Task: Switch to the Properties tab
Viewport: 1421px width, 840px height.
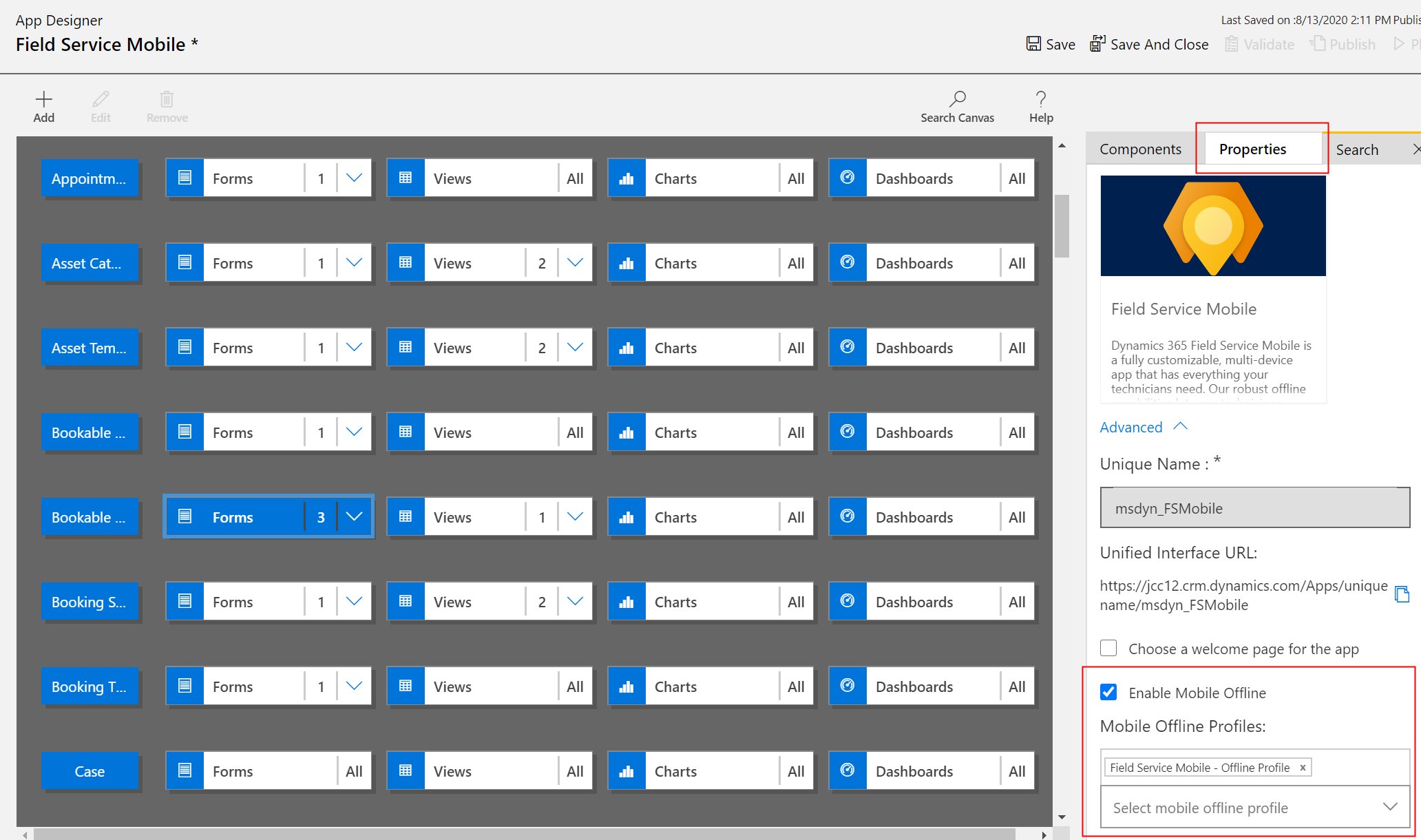Action: point(1252,149)
